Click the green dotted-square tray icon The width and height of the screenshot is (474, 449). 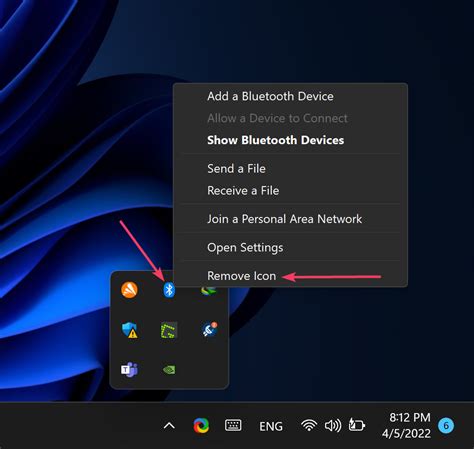(x=169, y=330)
